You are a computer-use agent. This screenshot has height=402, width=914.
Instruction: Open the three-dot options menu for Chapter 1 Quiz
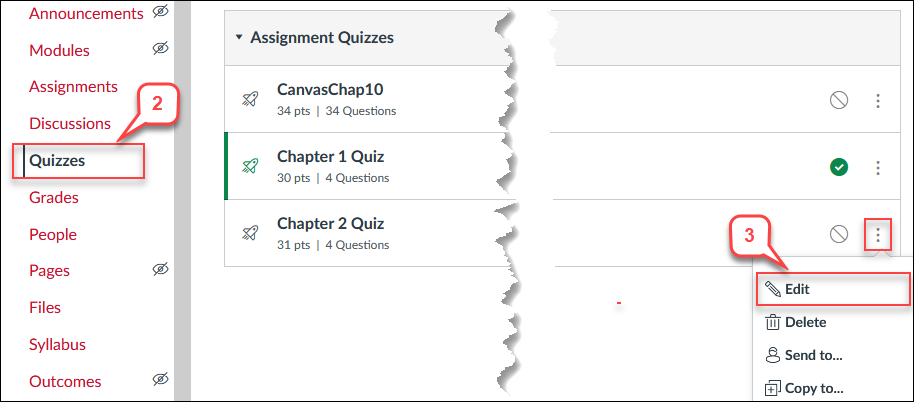(878, 168)
